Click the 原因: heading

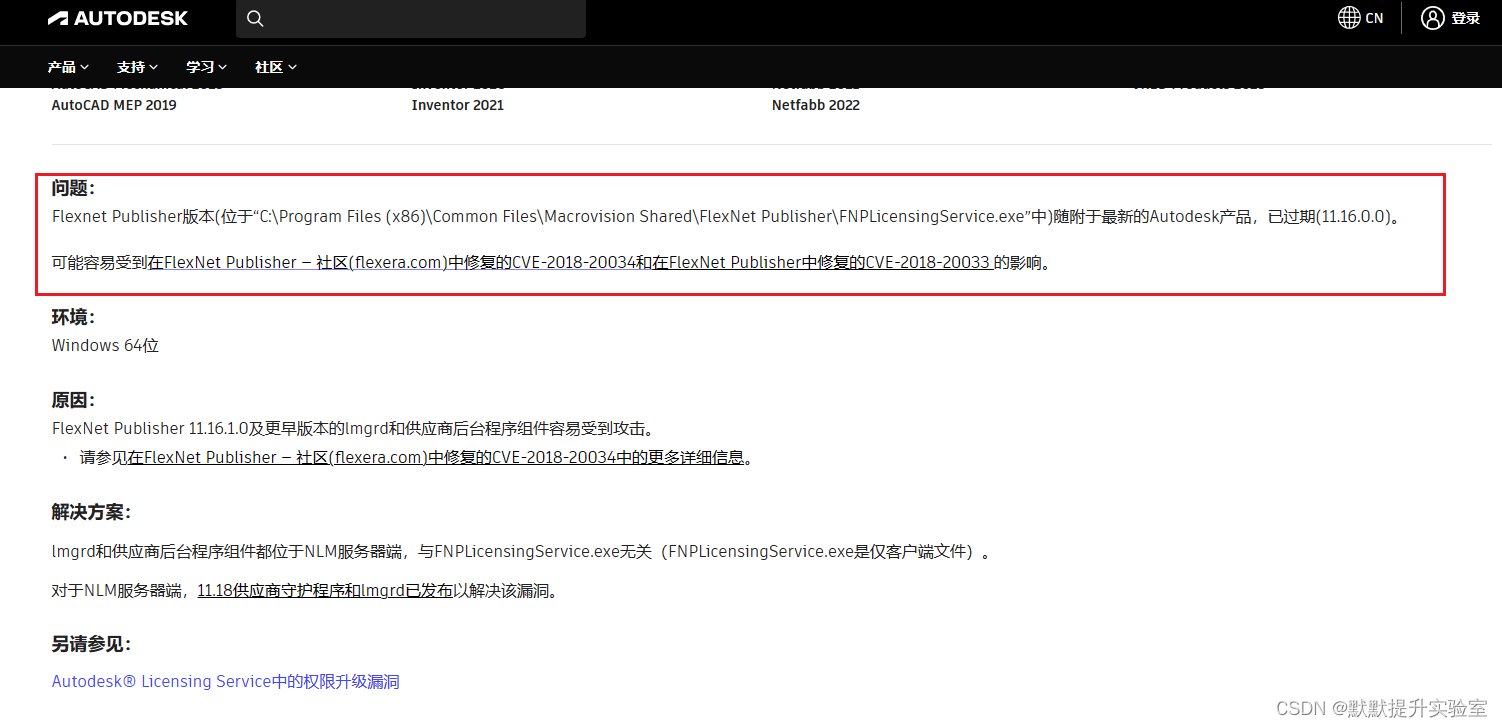pos(74,400)
